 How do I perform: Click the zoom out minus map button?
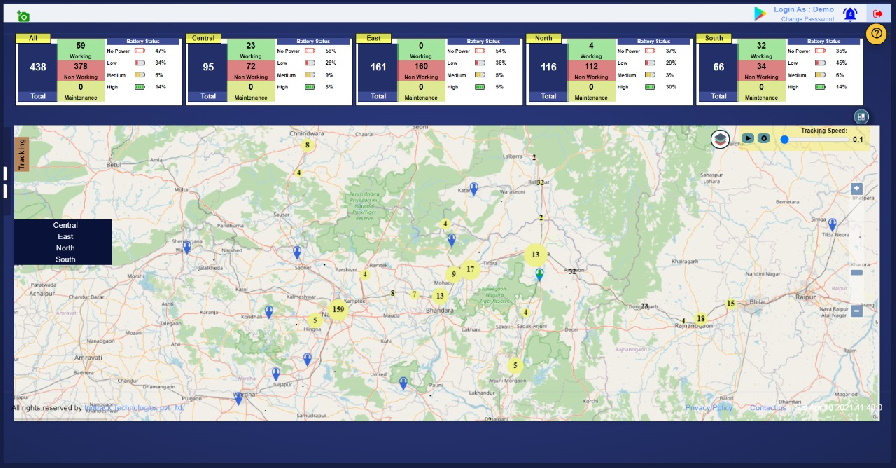(857, 311)
